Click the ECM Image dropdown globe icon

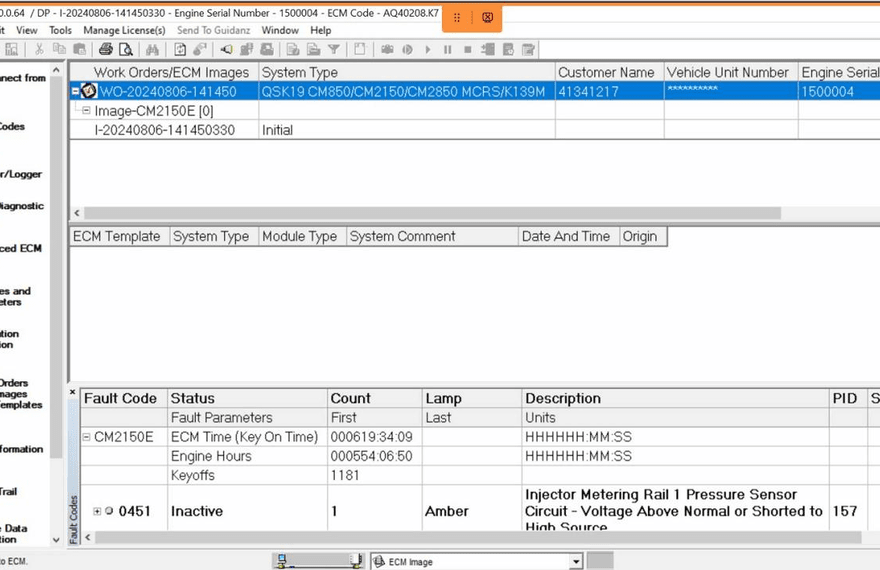click(379, 561)
